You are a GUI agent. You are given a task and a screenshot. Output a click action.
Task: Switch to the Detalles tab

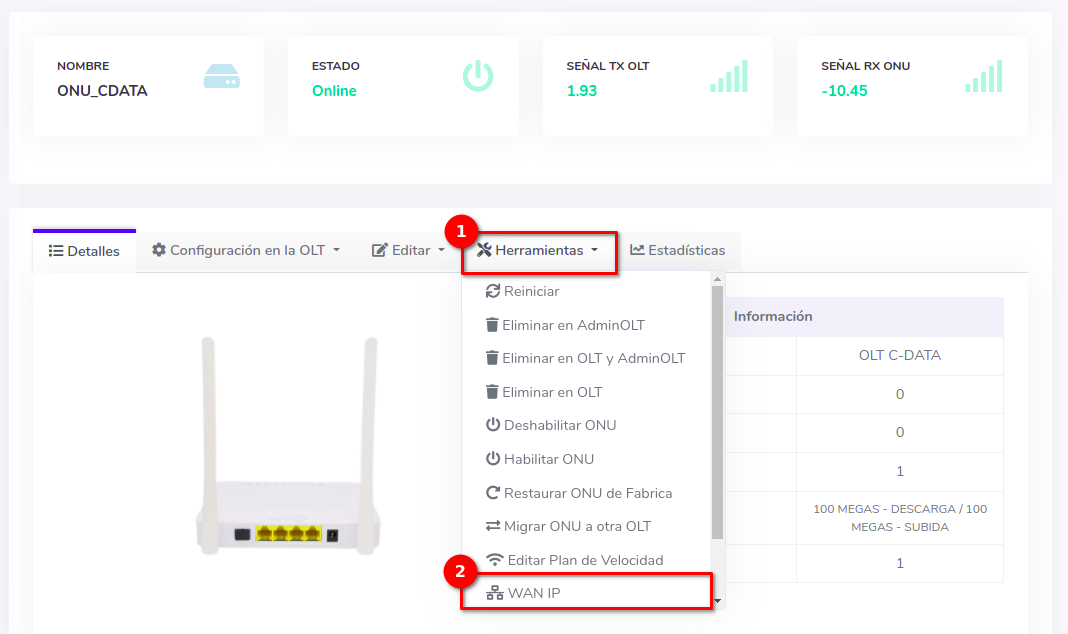click(84, 251)
